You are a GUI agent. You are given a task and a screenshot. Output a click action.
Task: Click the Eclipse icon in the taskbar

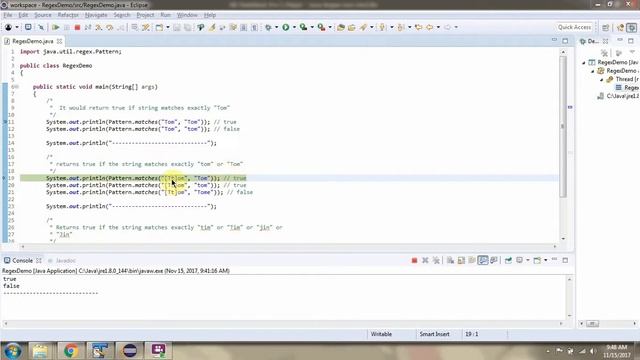tap(130, 351)
